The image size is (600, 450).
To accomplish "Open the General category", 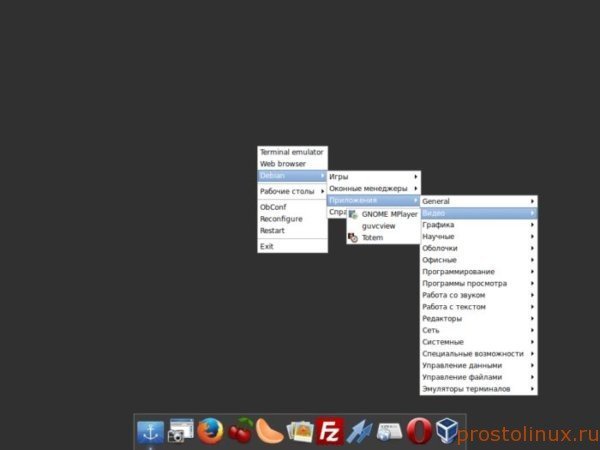I will pos(478,201).
